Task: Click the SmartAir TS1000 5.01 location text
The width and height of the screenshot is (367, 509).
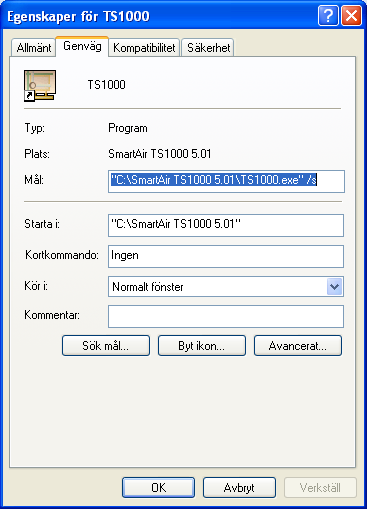Action: [x=160, y=154]
